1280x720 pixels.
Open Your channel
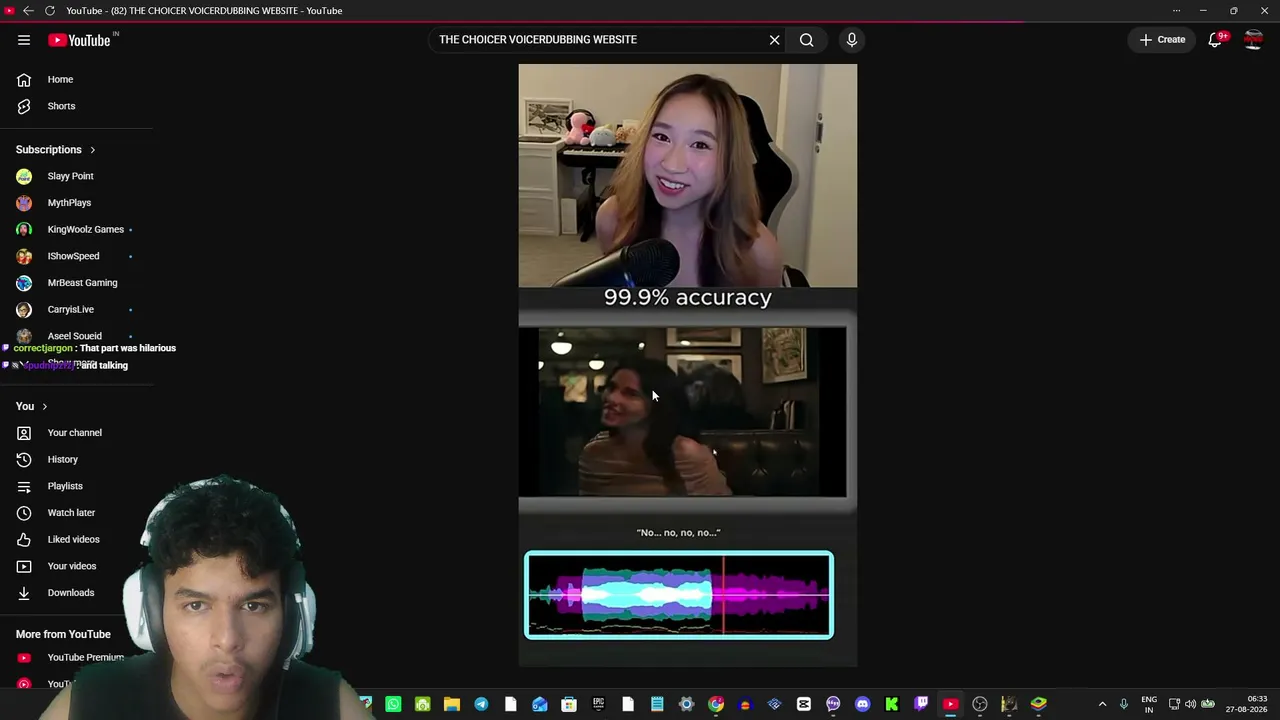point(76,433)
